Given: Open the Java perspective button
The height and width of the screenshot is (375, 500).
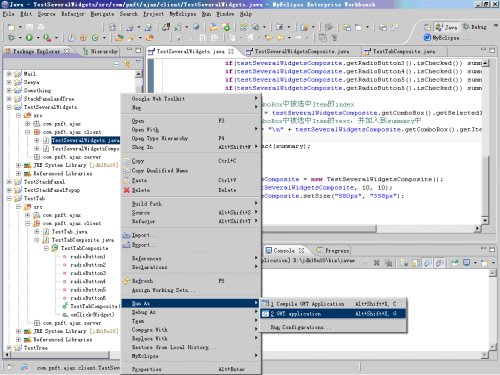Looking at the screenshot, I should click(x=446, y=27).
